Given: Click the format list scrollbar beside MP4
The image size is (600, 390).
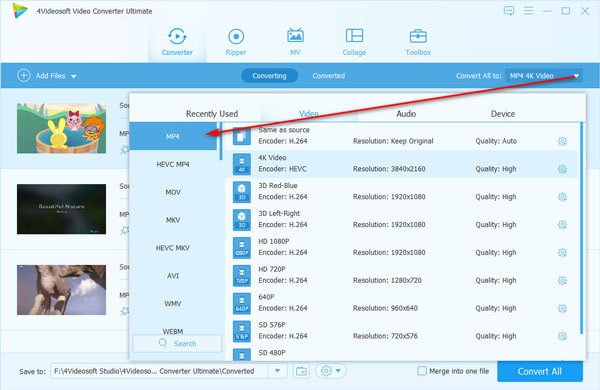Looking at the screenshot, I should [x=221, y=141].
